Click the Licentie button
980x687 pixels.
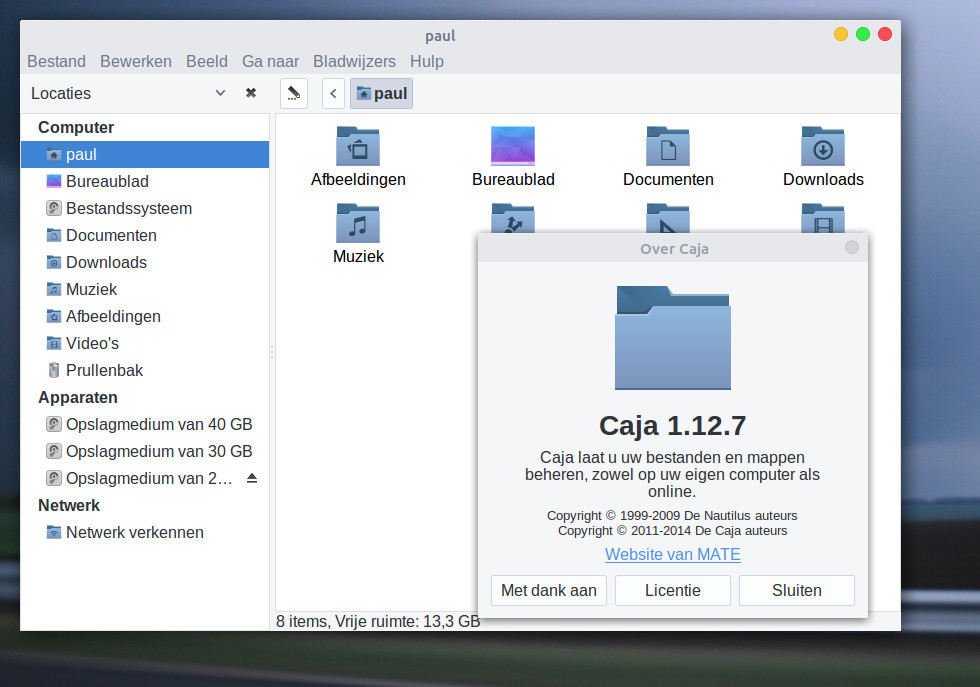[x=672, y=591]
